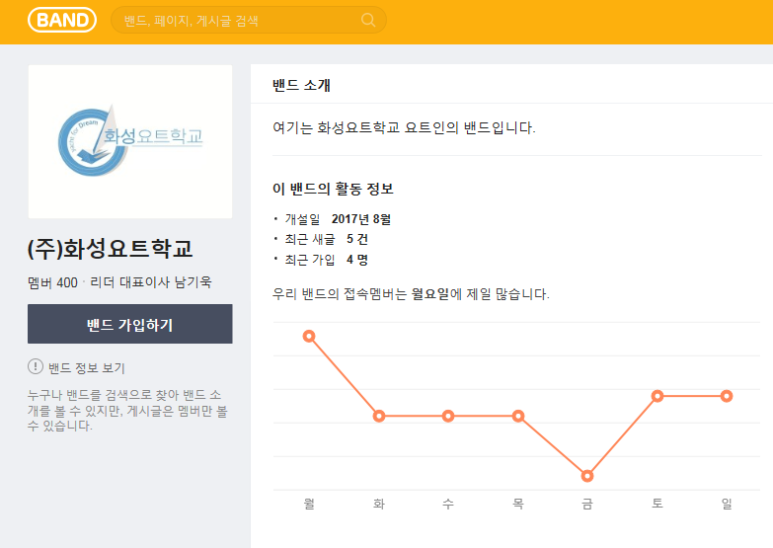Click the 최근 가입 4 명 entry
Viewport: 773px width, 548px height.
(x=326, y=260)
